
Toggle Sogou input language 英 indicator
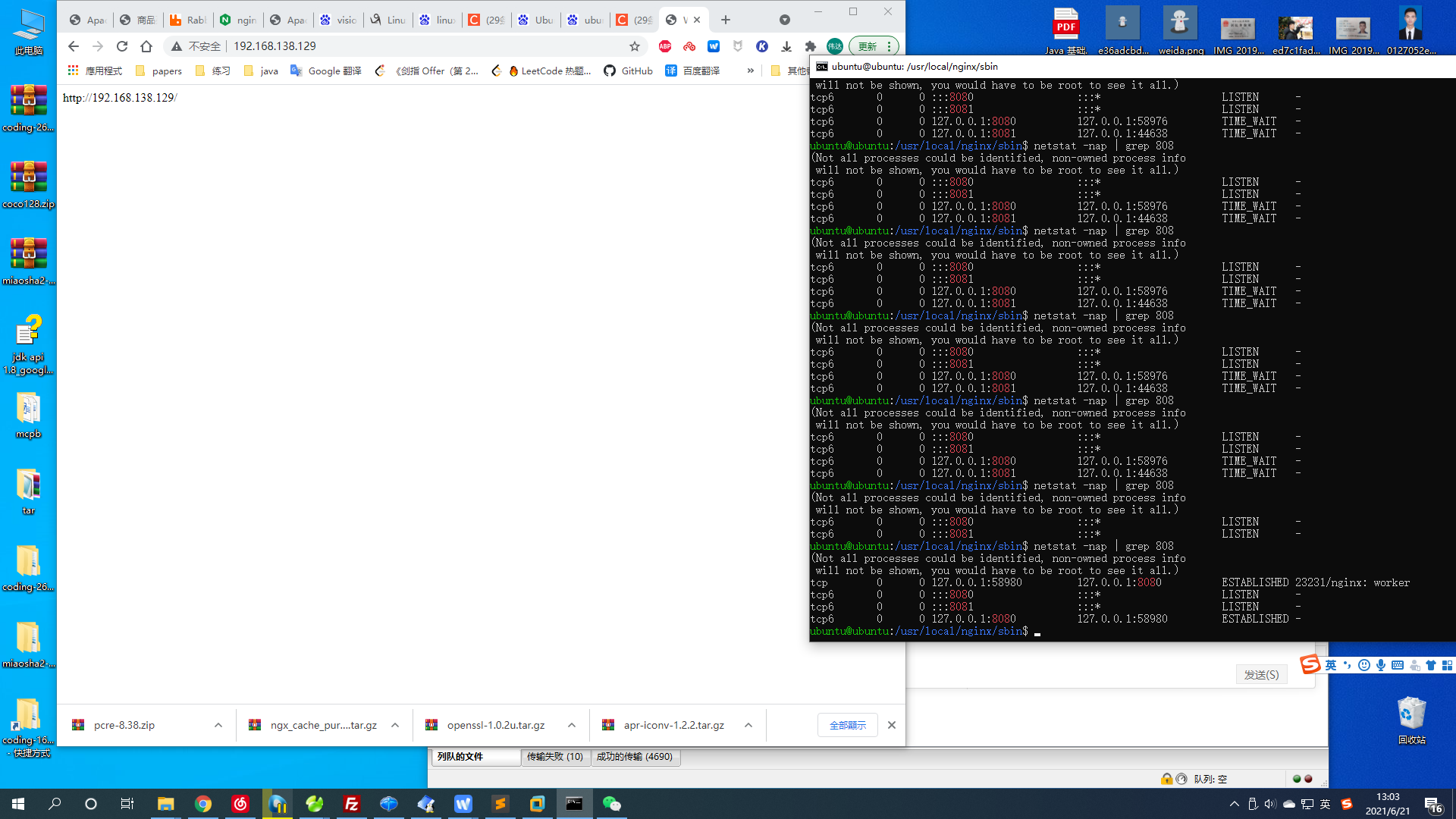(x=1331, y=665)
